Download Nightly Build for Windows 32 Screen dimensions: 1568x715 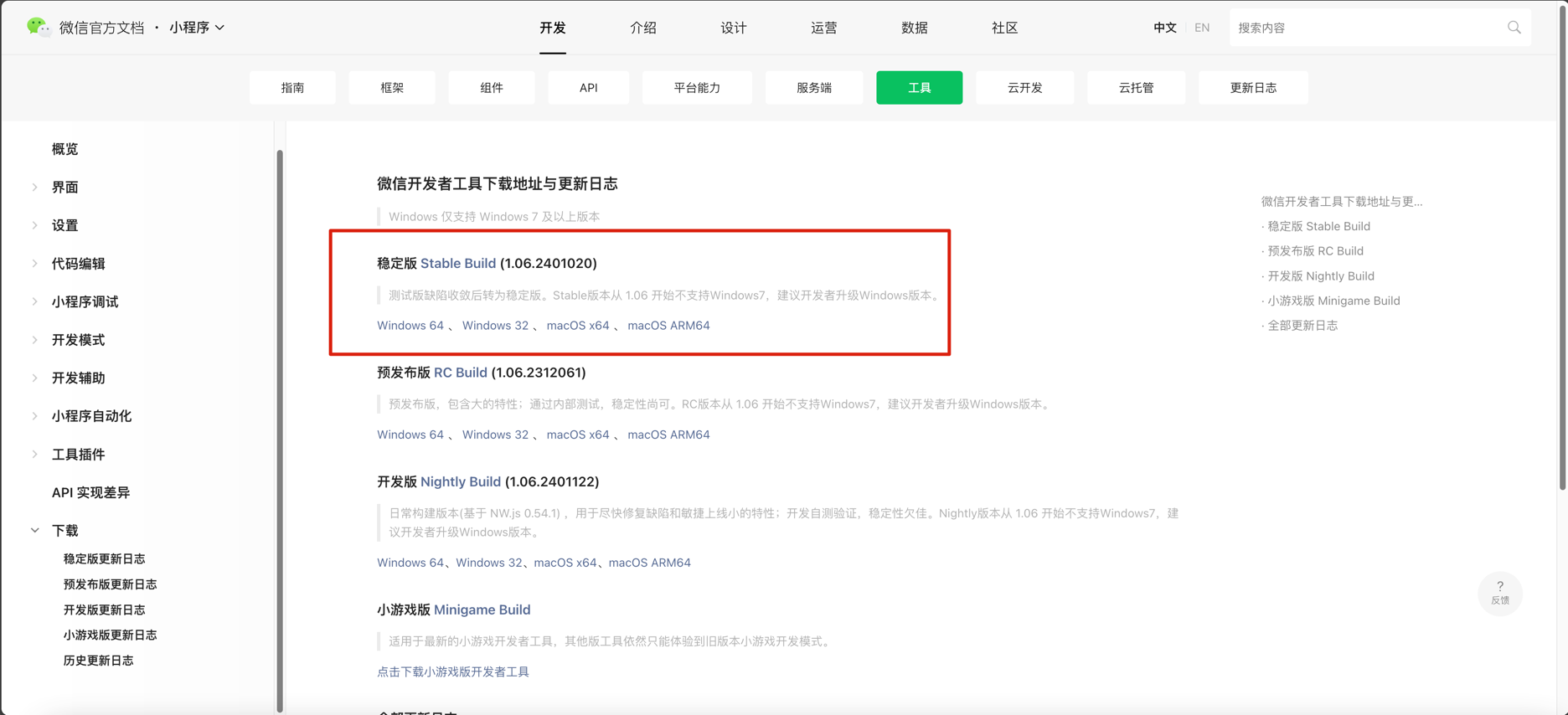489,563
